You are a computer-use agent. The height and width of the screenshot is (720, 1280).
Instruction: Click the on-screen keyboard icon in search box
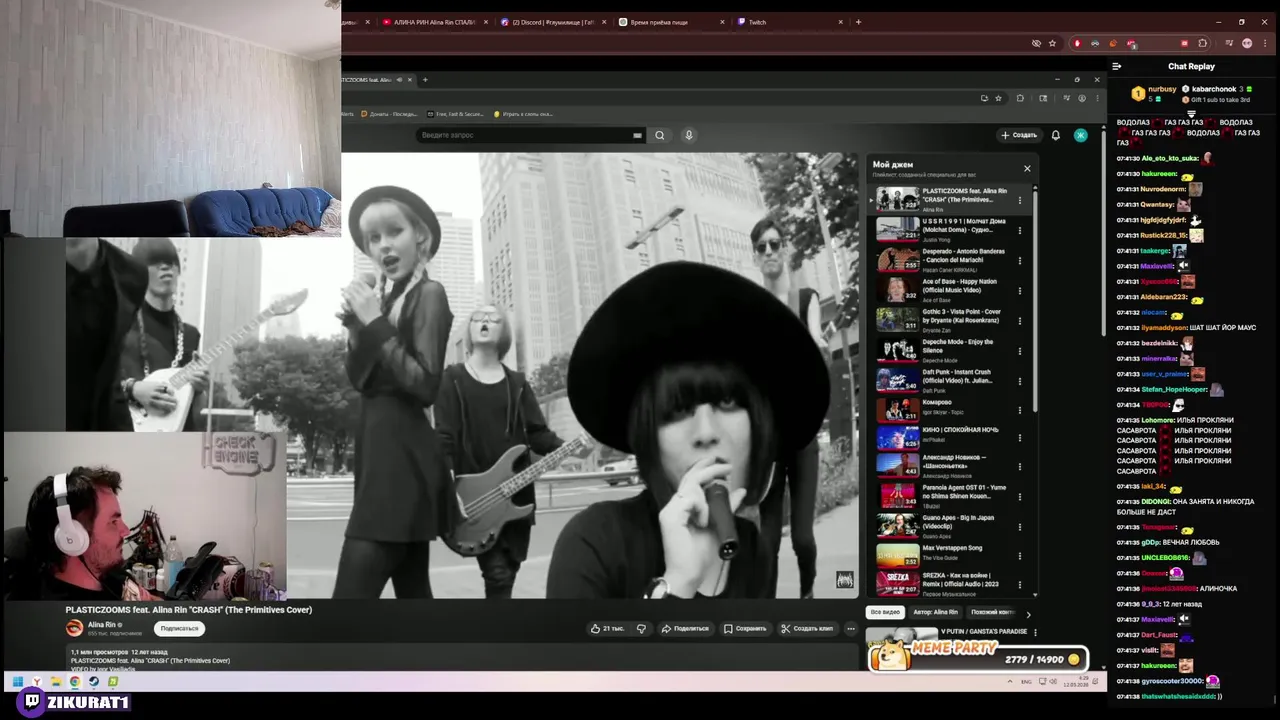pos(637,135)
